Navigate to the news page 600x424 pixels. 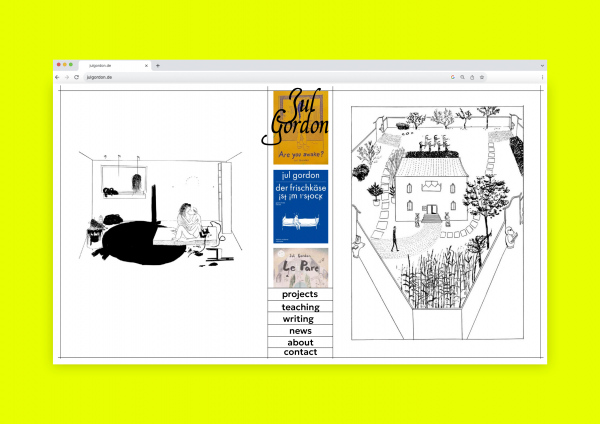point(300,331)
